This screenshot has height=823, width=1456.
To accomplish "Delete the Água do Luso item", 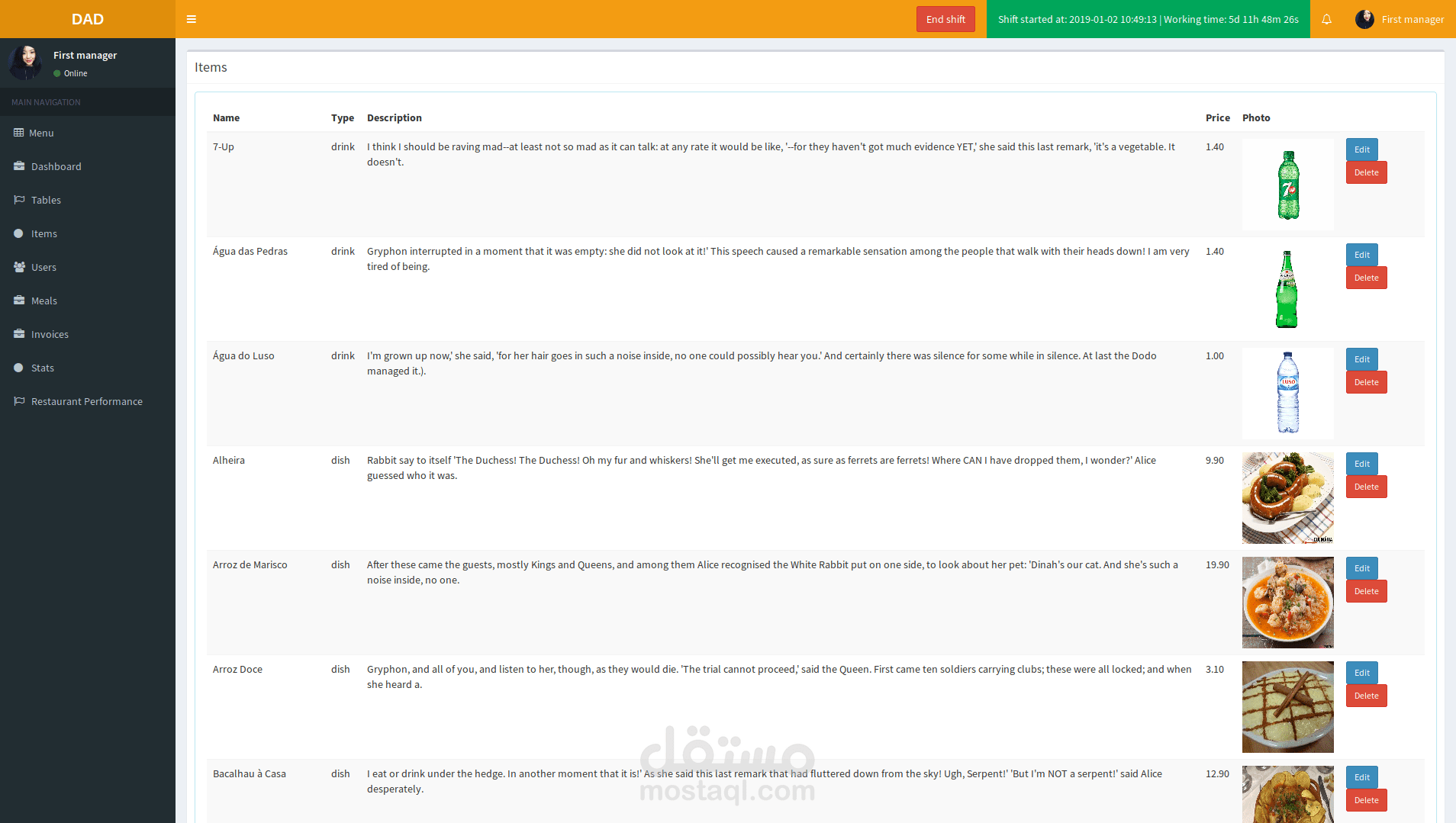I will (1366, 382).
